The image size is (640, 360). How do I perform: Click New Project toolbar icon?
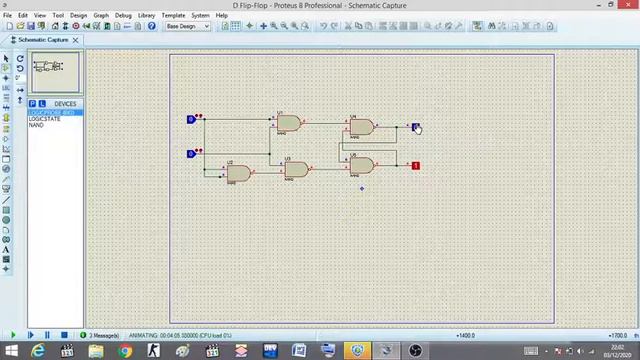pos(9,26)
